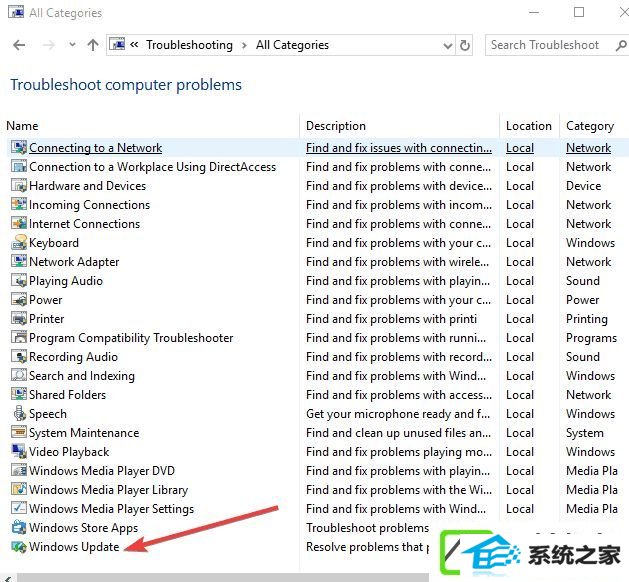Click the Speech microphone icon
The height and width of the screenshot is (582, 629).
[x=19, y=414]
